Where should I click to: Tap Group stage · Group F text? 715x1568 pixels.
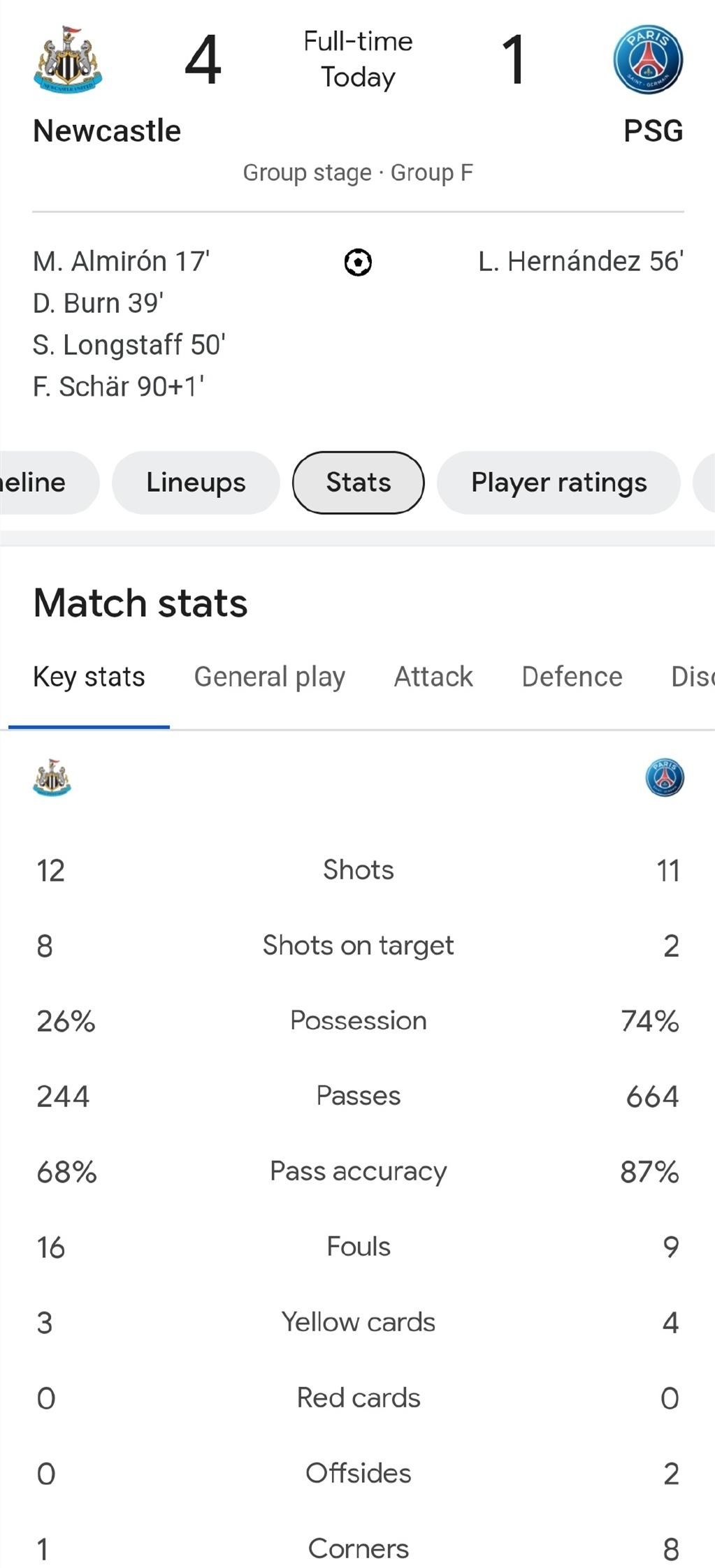358,173
